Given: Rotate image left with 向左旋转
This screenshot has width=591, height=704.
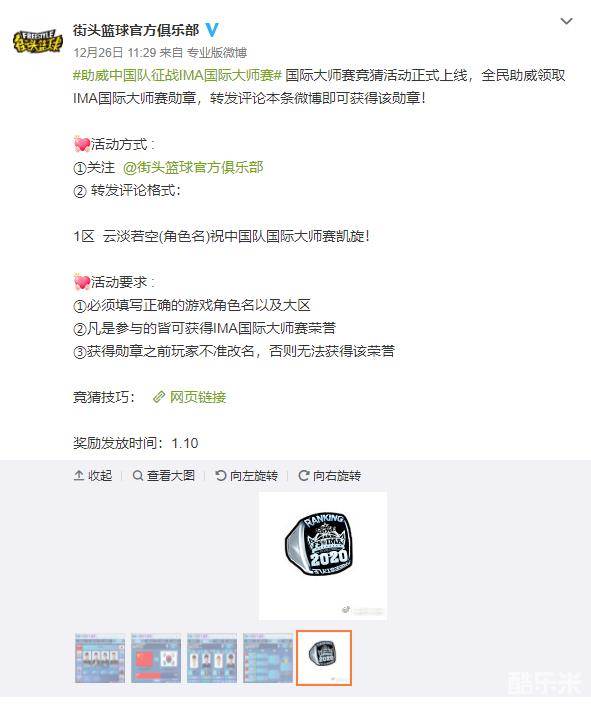Looking at the screenshot, I should tap(247, 475).
